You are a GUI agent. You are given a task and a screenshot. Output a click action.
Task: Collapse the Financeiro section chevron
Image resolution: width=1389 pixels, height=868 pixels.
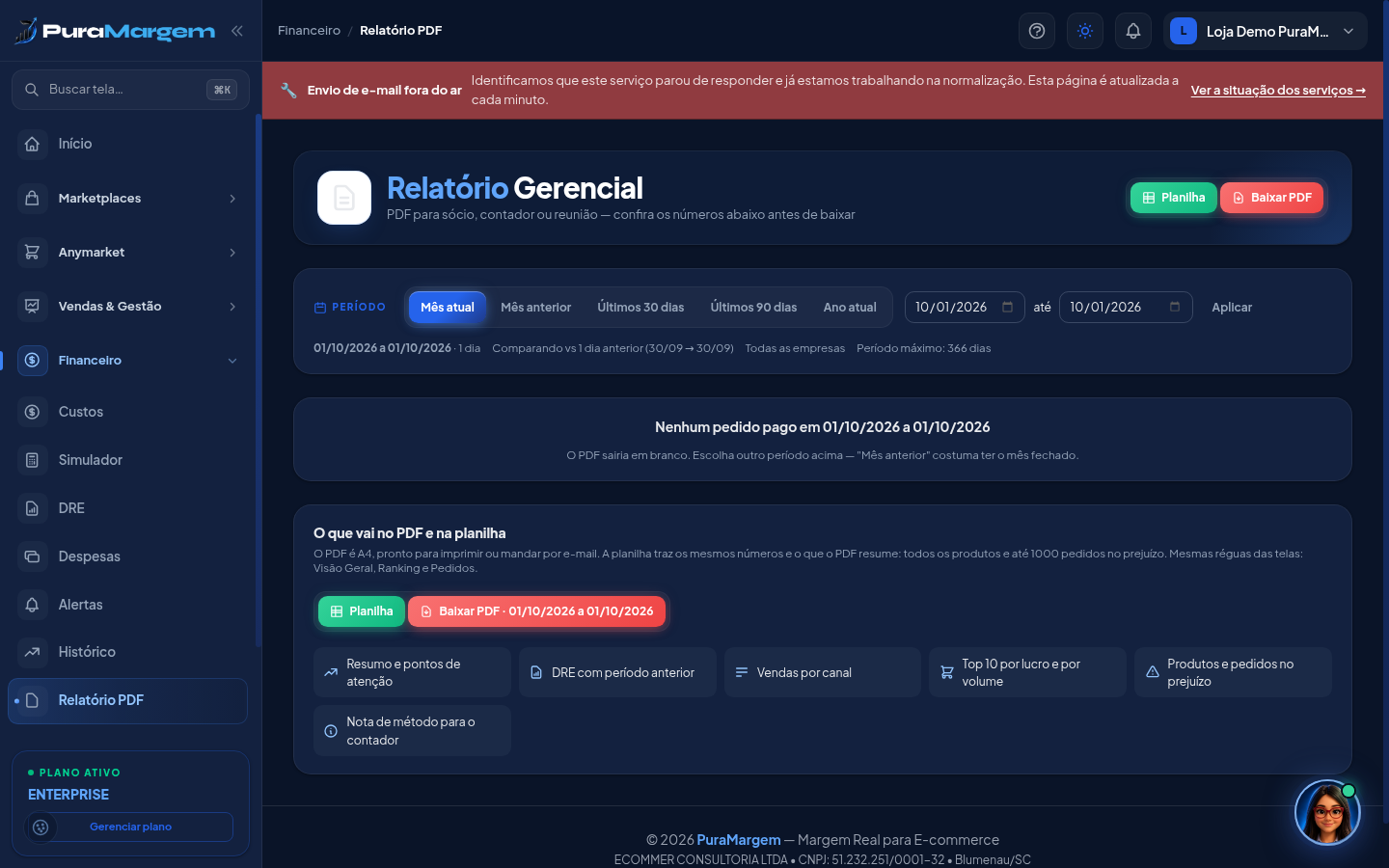tap(232, 361)
